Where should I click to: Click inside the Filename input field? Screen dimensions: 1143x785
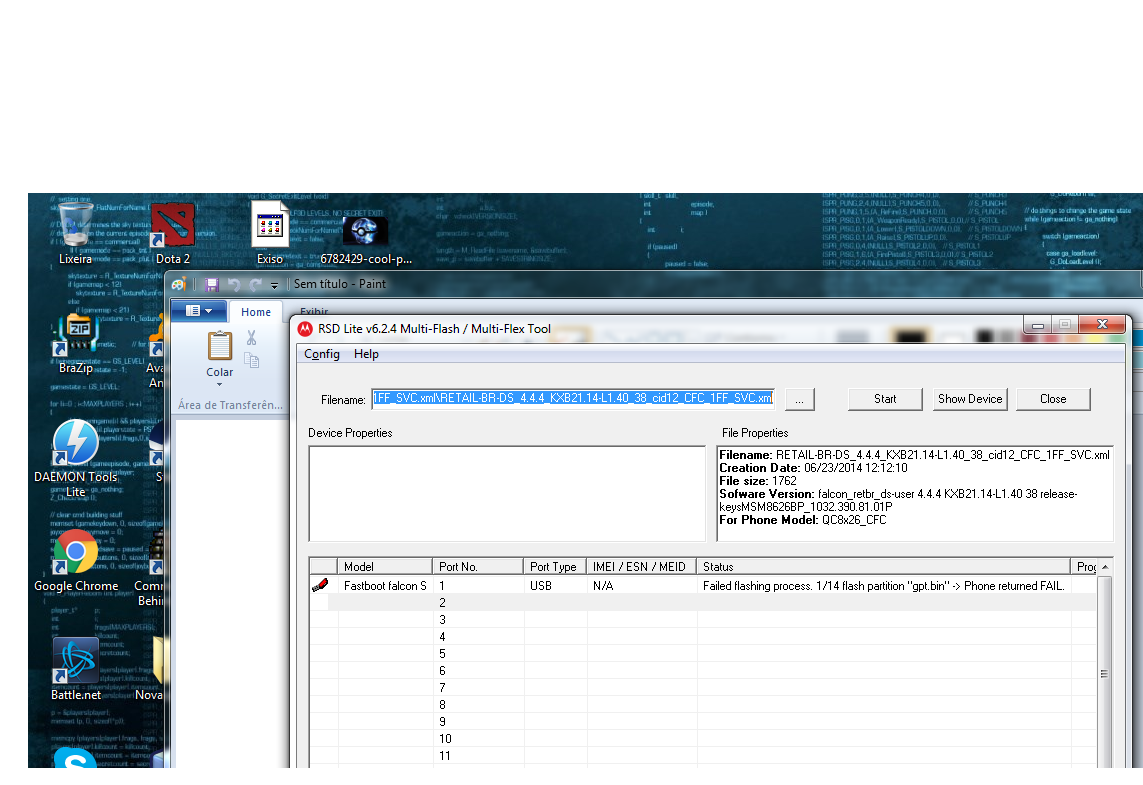(573, 399)
